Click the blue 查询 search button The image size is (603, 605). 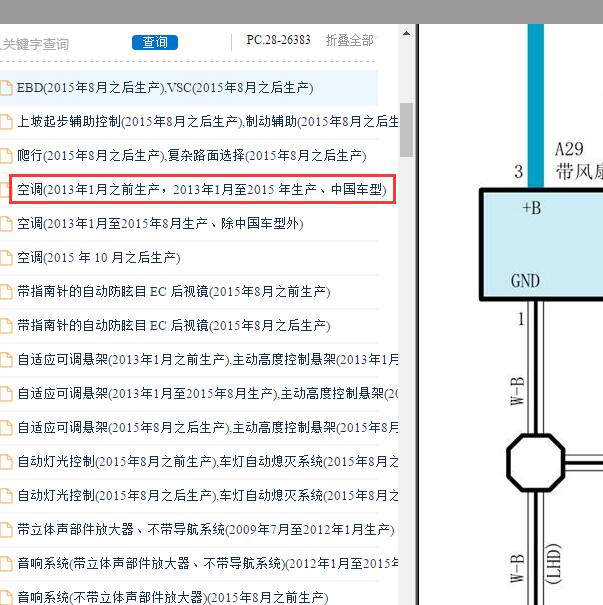(155, 42)
